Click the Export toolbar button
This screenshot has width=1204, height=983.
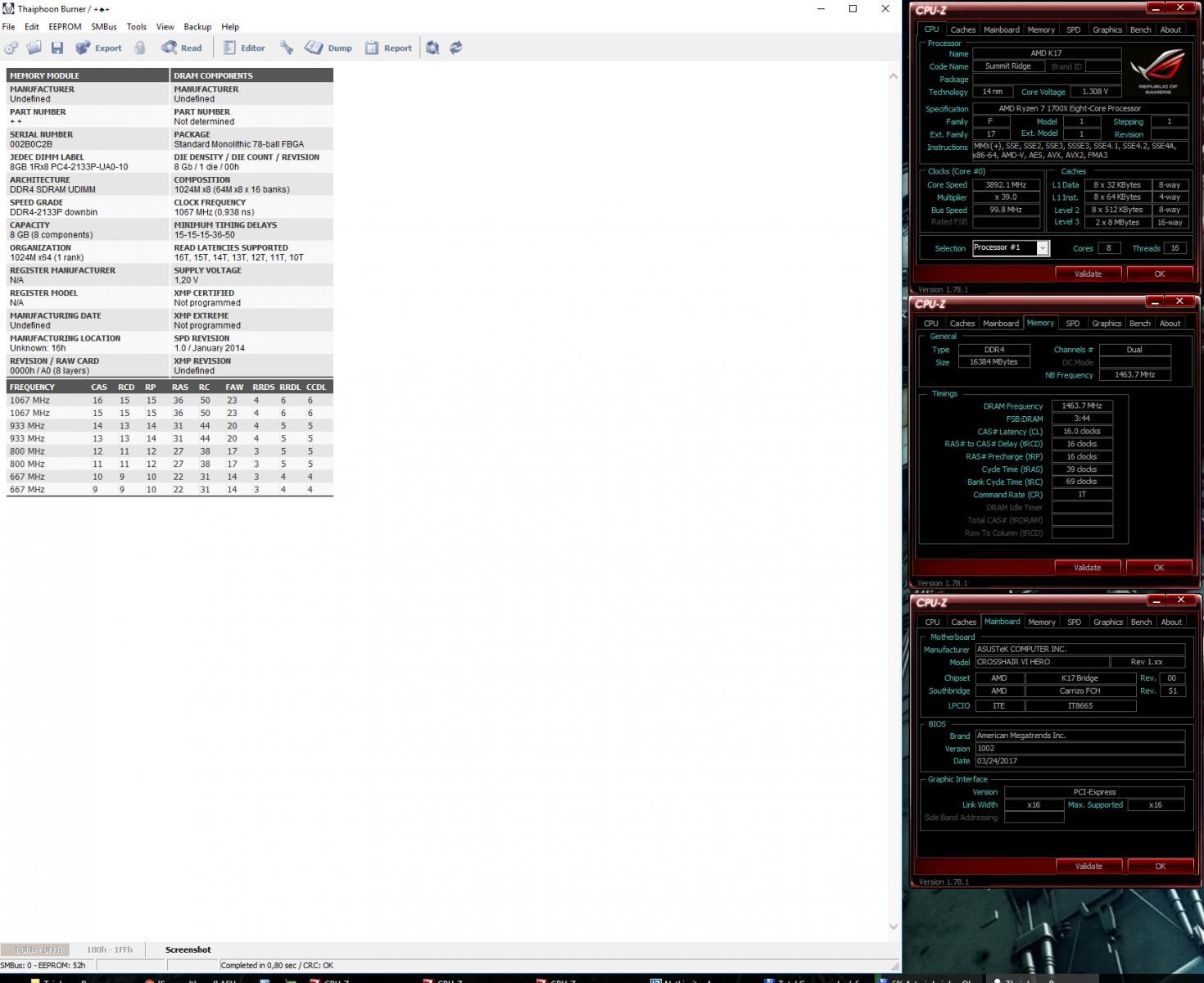[x=99, y=48]
